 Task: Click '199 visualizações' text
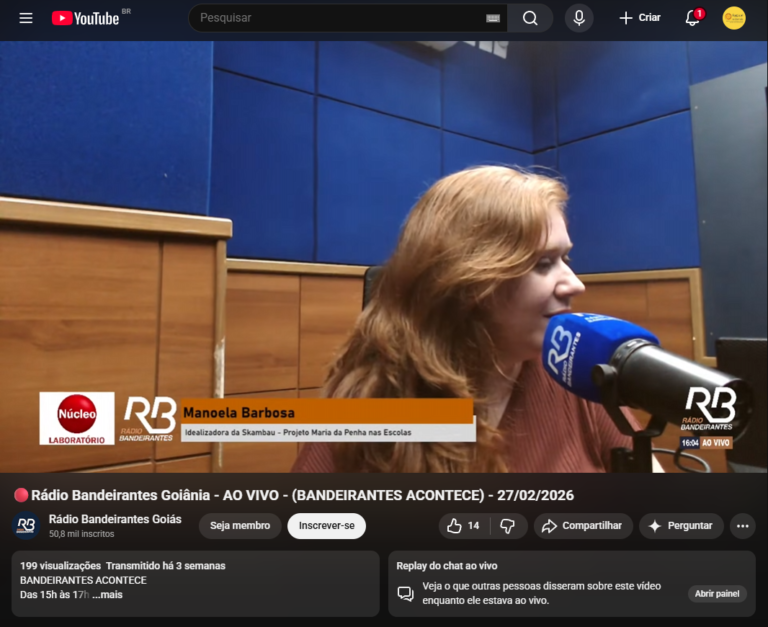coord(60,566)
